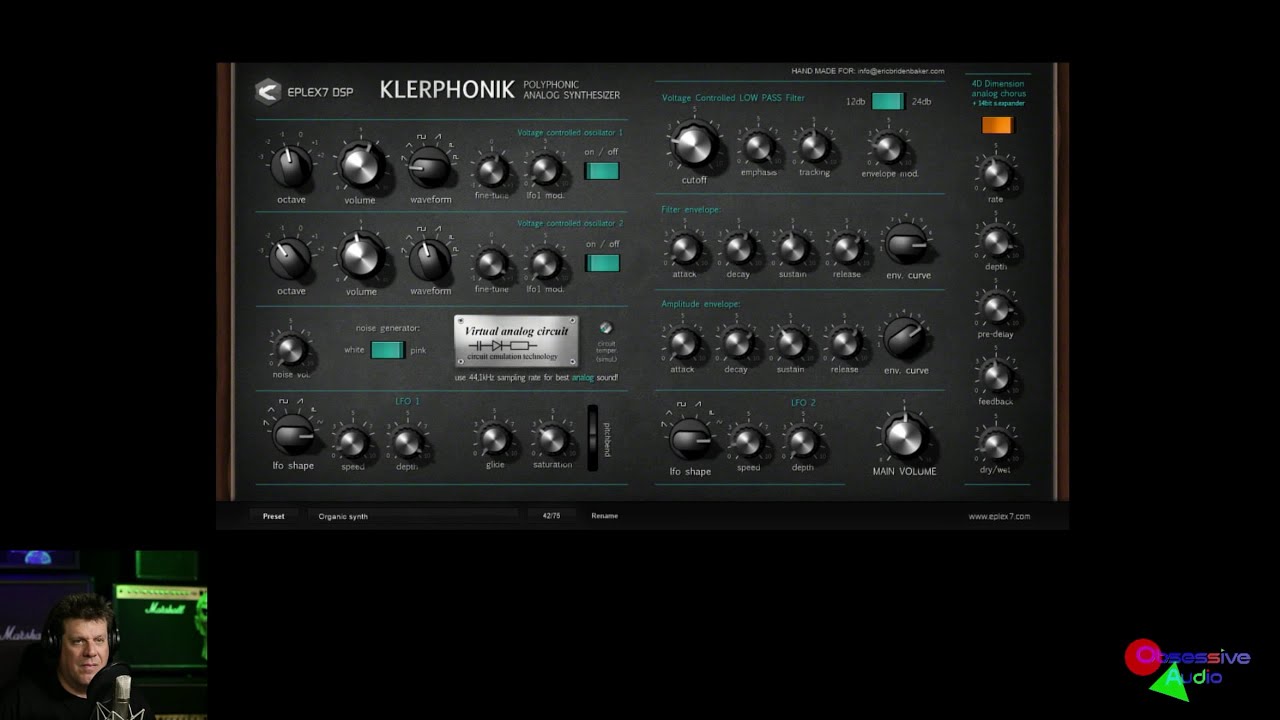Click LFO 1 lfo shape knob
Screen dimensions: 1280x720
tap(293, 435)
